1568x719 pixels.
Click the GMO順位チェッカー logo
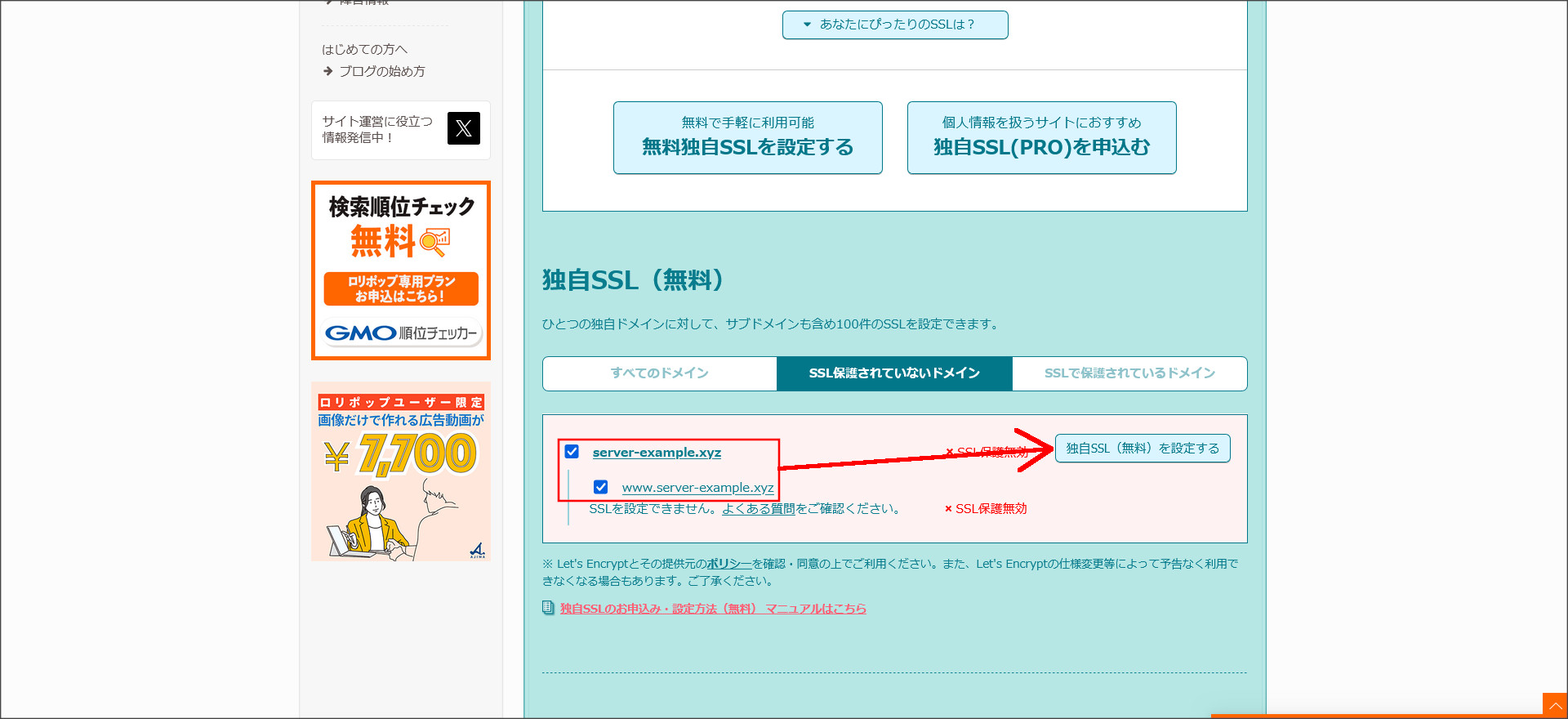click(x=401, y=333)
